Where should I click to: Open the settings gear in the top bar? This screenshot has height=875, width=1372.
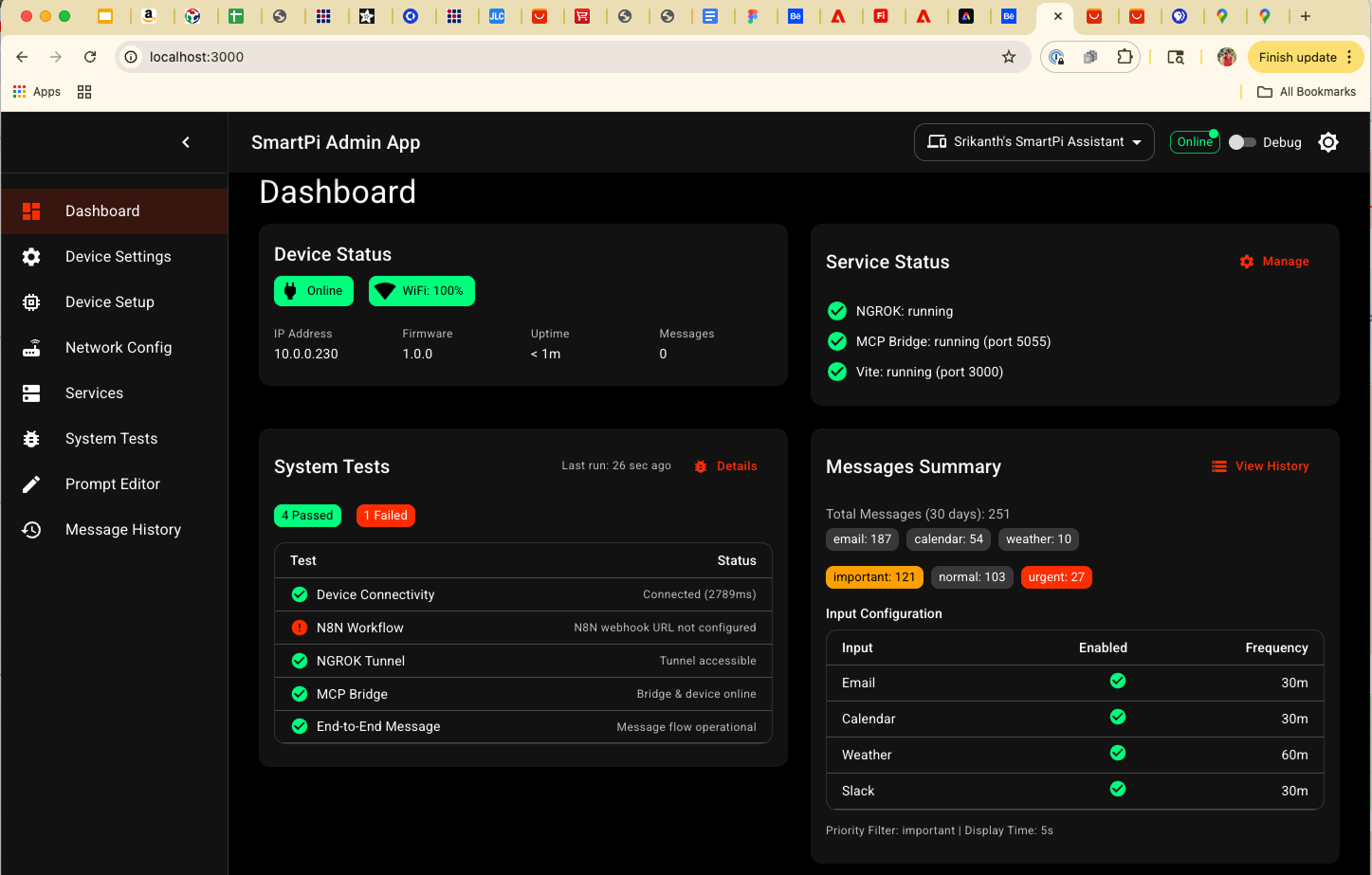1327,141
